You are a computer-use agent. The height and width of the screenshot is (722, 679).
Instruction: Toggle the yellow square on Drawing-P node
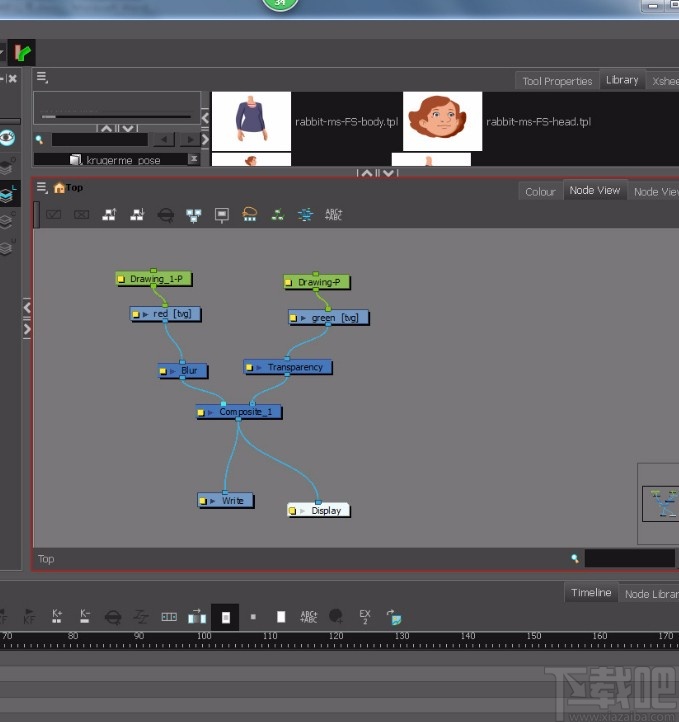pyautogui.click(x=289, y=282)
